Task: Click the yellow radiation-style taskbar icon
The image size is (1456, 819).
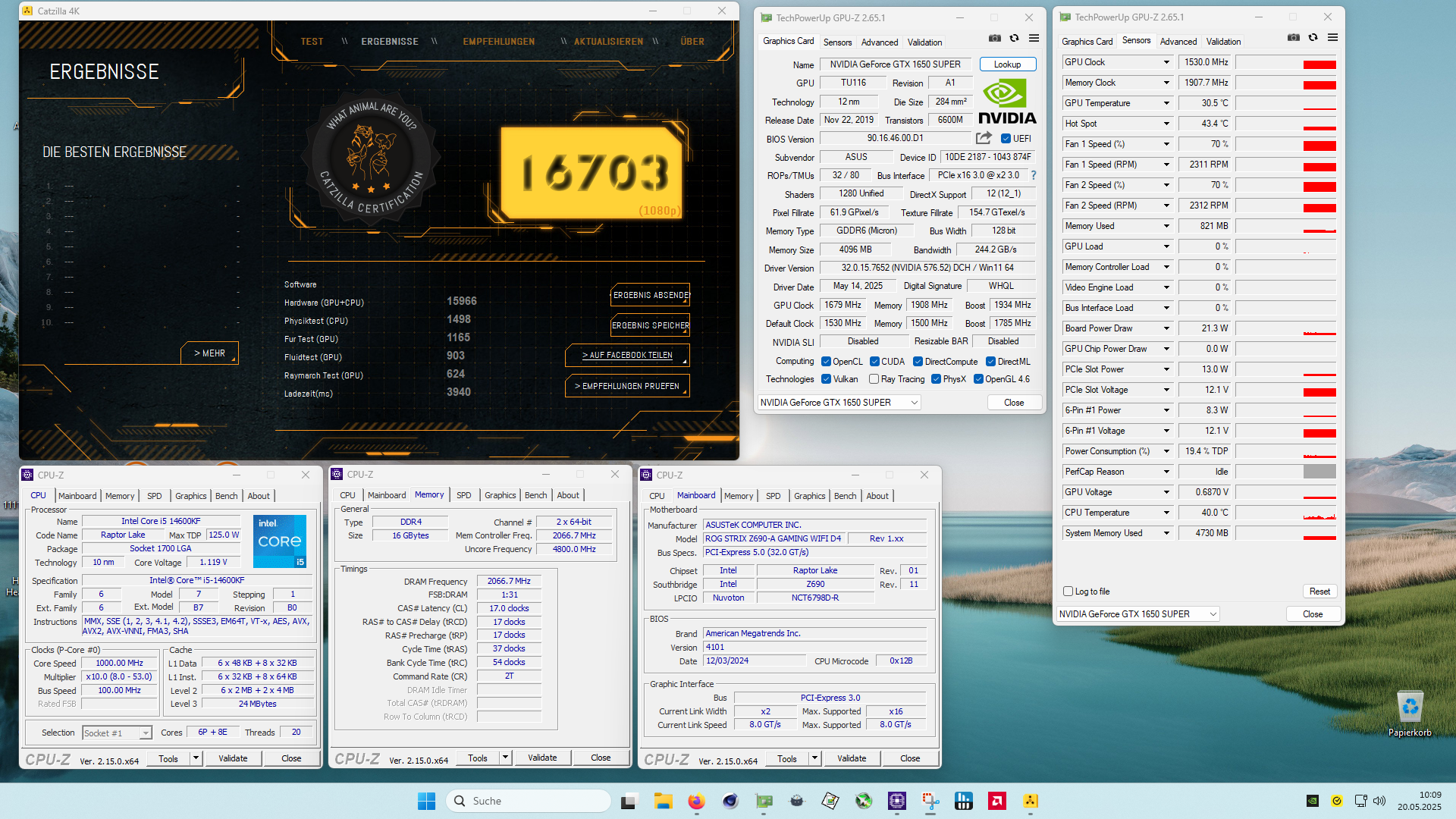Action: tap(1031, 801)
